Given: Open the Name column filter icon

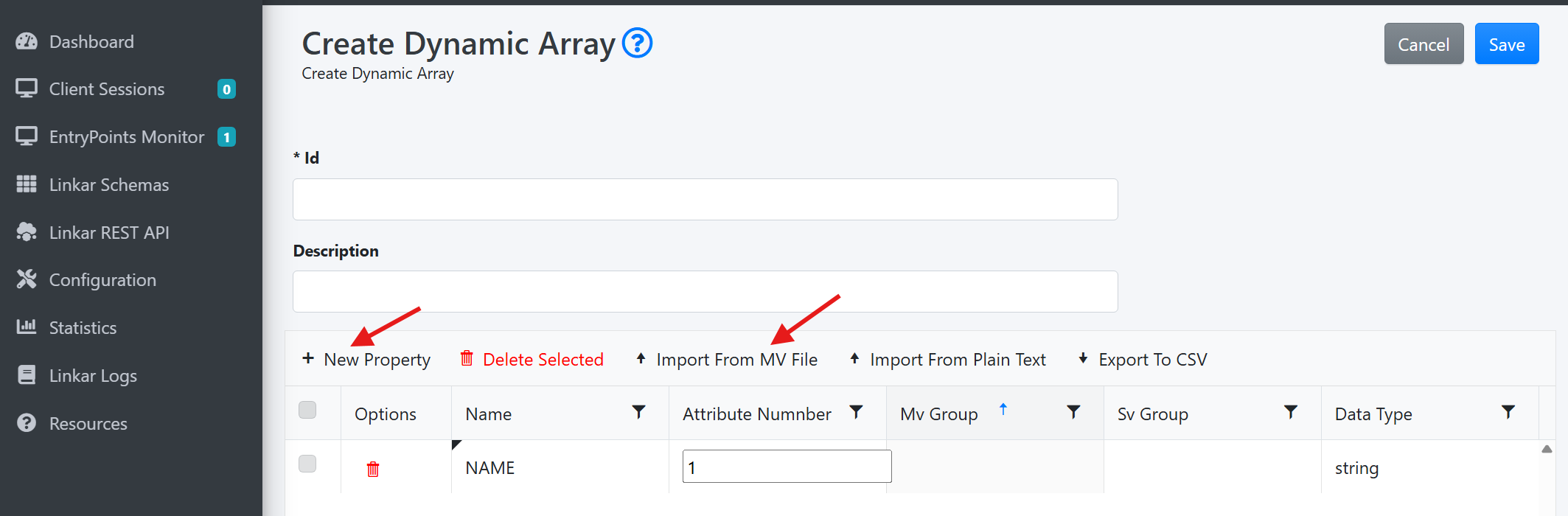Looking at the screenshot, I should (638, 412).
